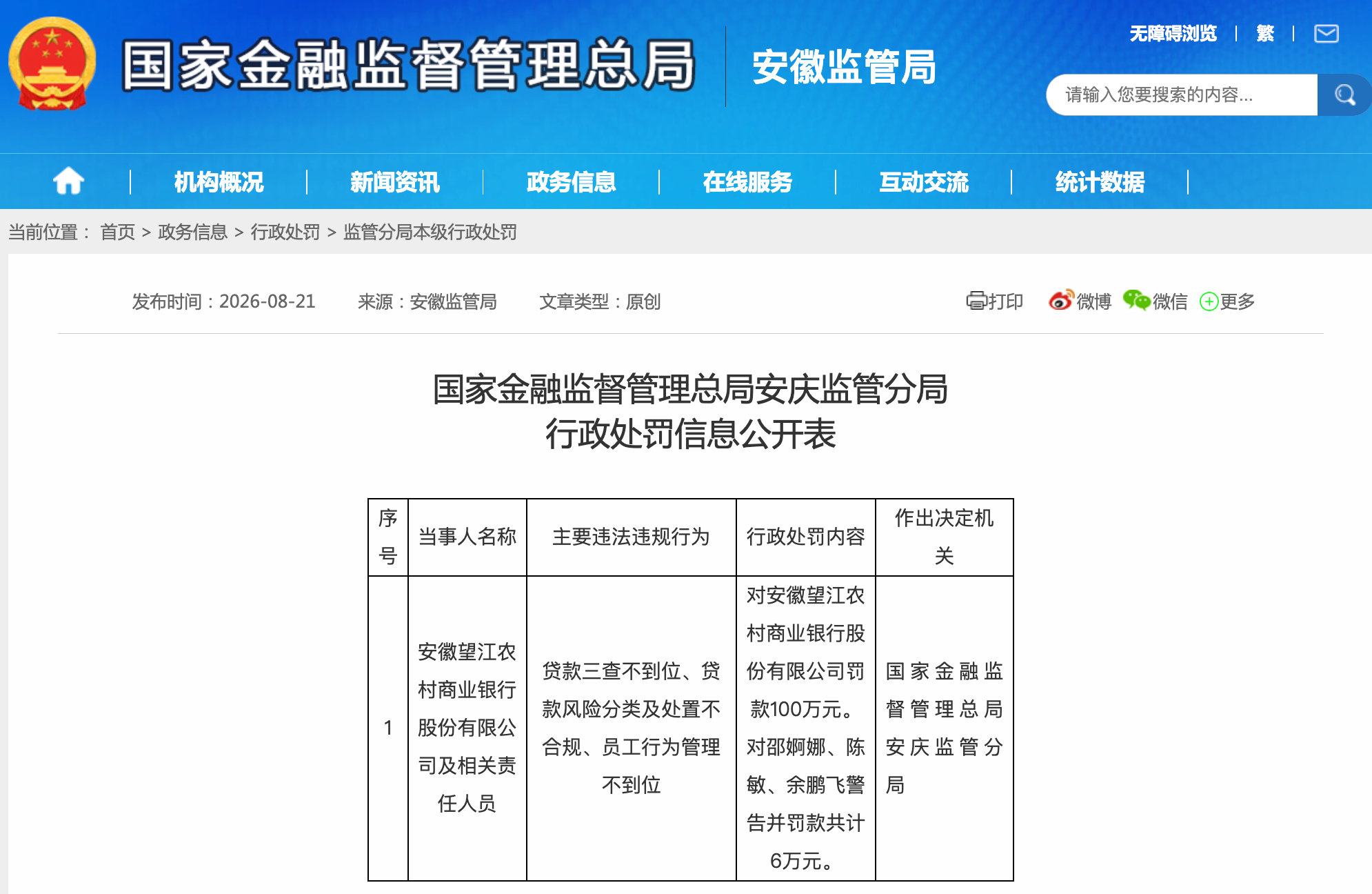Click the 当事人名称 column header
Image resolution: width=1372 pixels, height=894 pixels.
467,537
